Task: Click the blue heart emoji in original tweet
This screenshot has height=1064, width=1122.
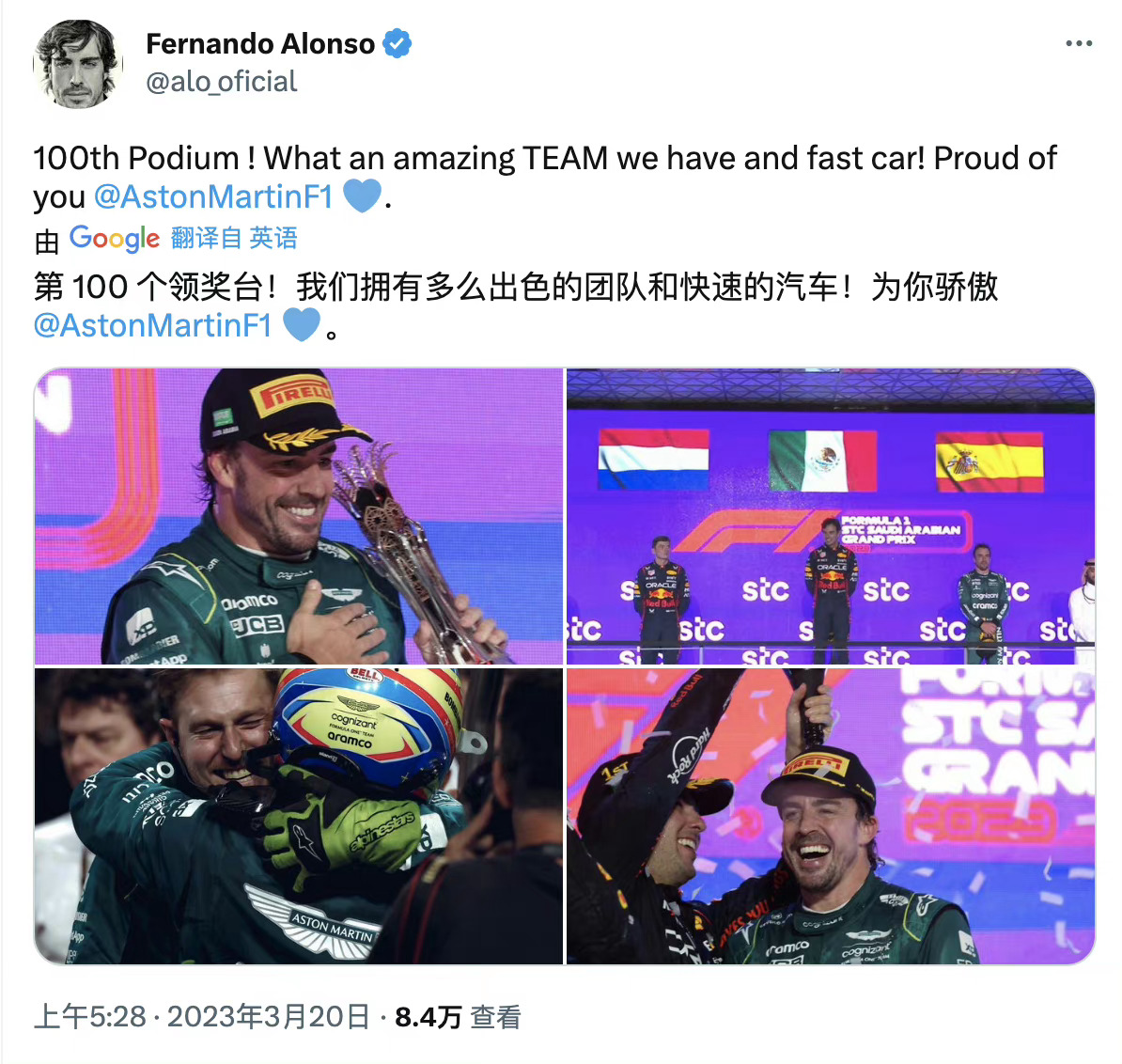Action: coord(362,196)
